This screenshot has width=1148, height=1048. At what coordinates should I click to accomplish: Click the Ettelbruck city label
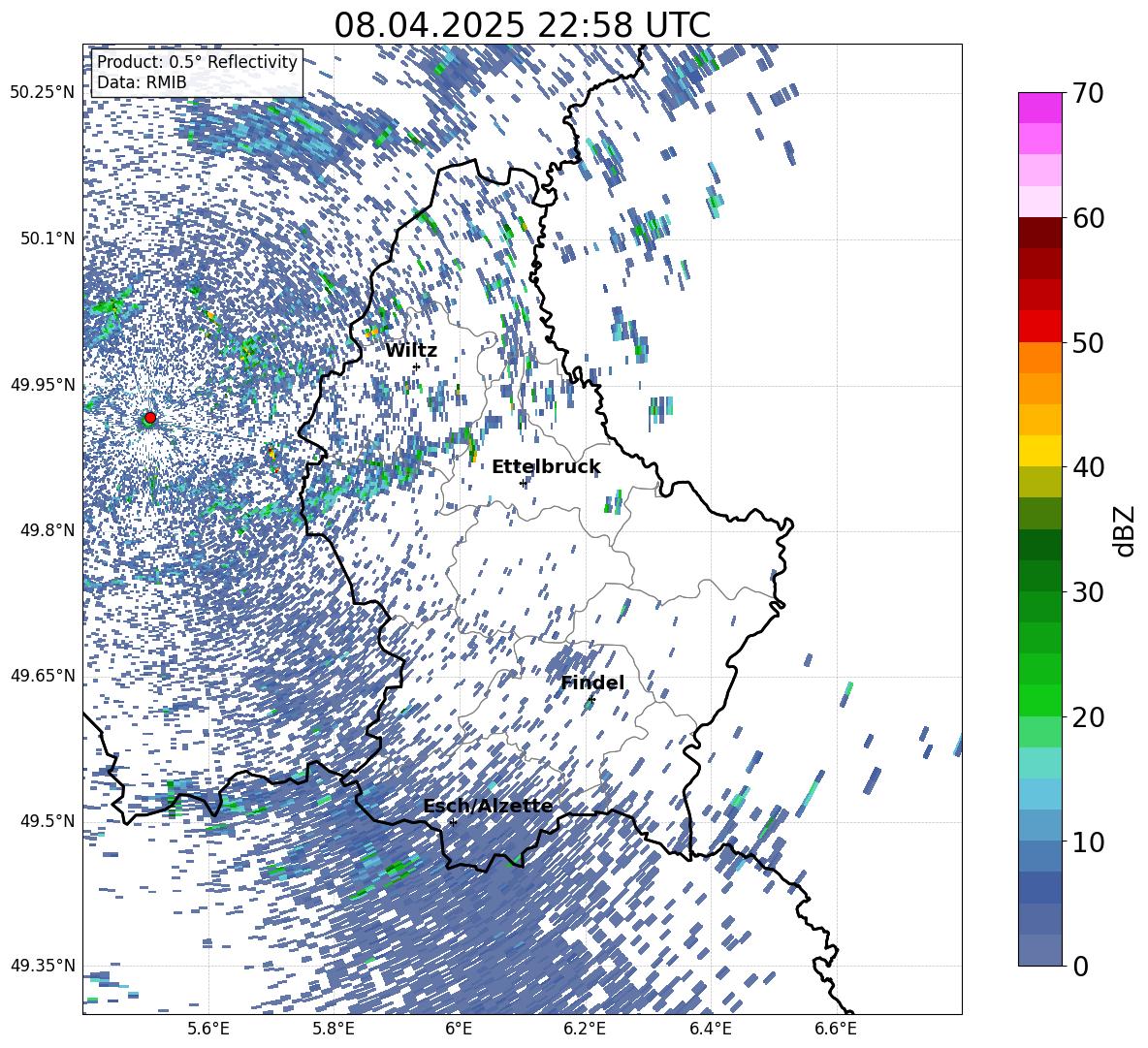coord(546,467)
